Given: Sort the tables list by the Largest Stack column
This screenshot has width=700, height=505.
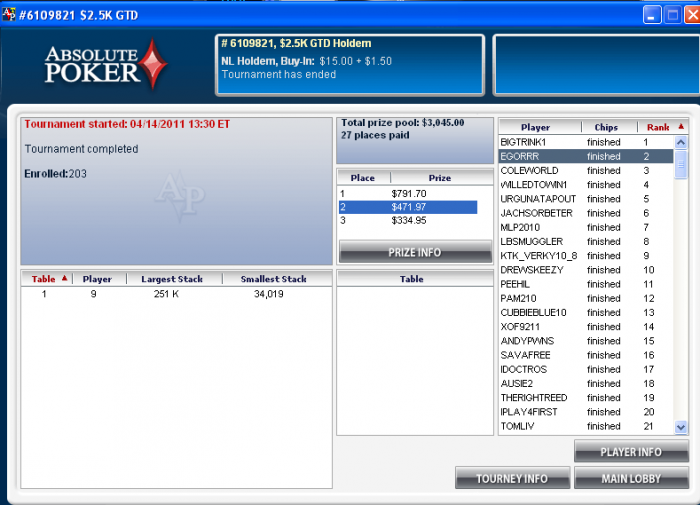Looking at the screenshot, I should pyautogui.click(x=174, y=279).
